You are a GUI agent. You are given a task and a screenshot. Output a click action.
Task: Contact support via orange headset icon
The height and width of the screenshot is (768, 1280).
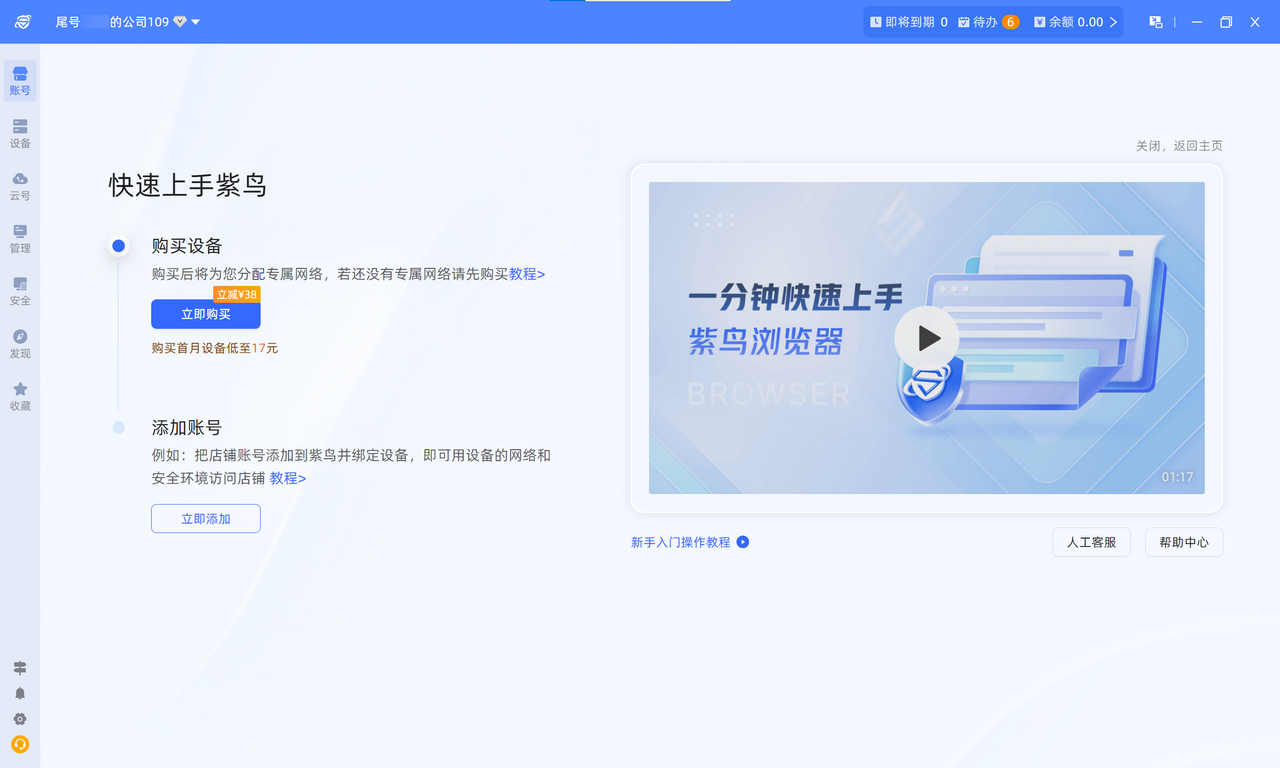[20, 744]
